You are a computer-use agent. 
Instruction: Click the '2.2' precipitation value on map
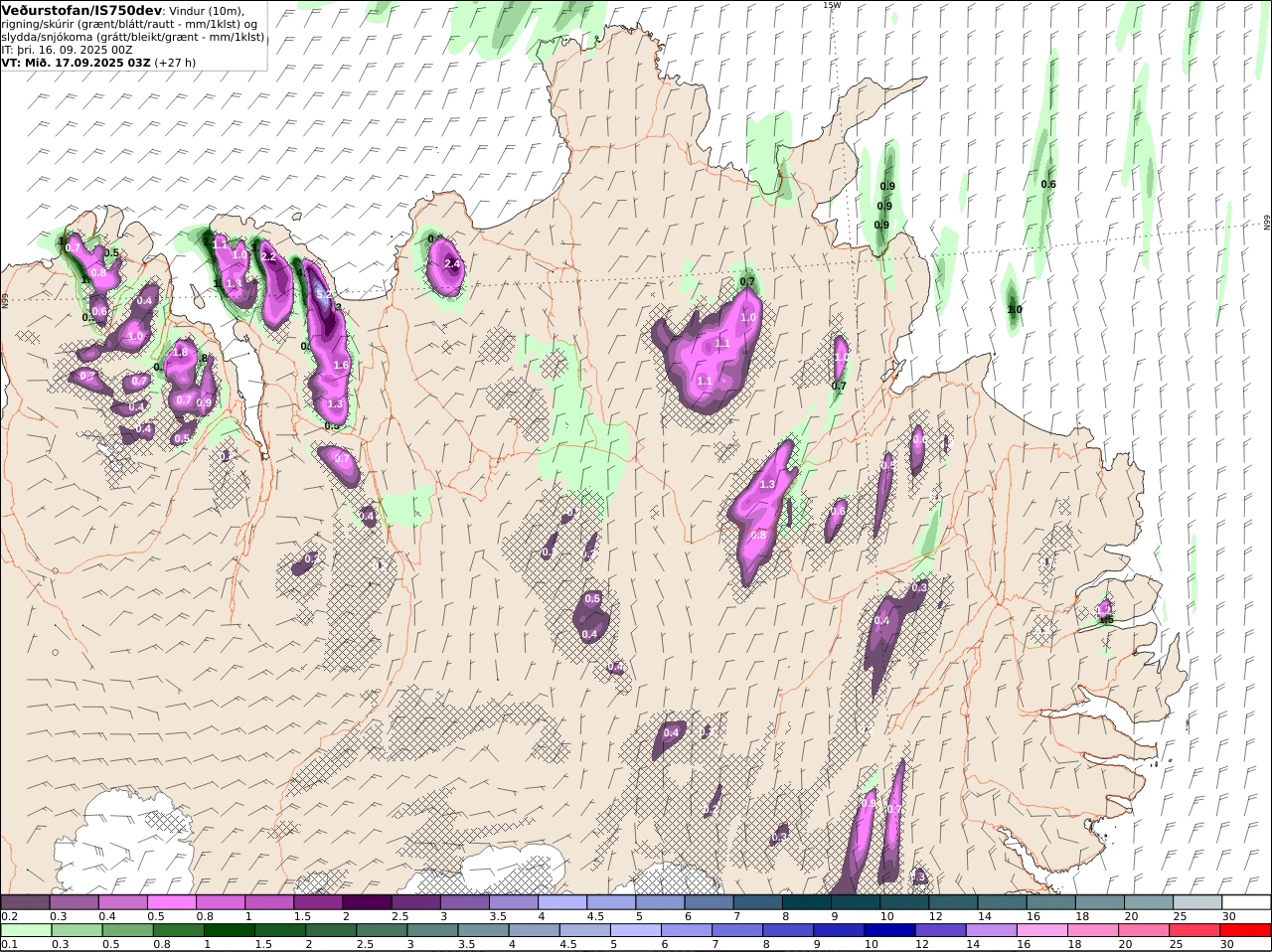267,256
